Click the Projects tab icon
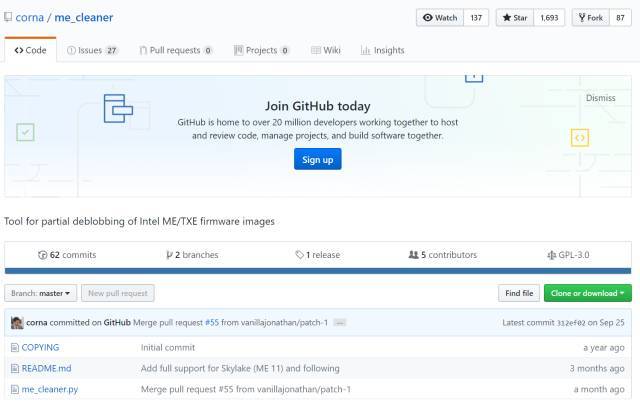Screen dimensions: 640x403 click(x=238, y=50)
